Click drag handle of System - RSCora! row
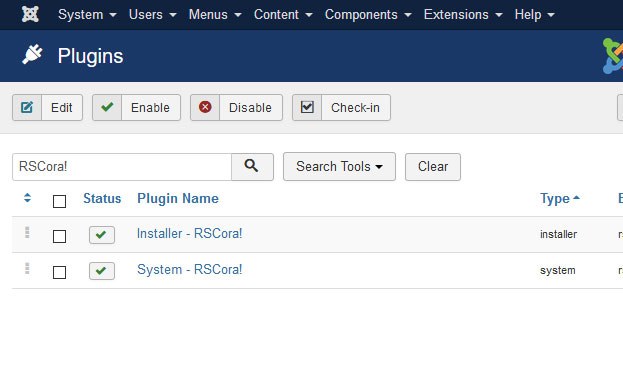The width and height of the screenshot is (623, 379). (x=27, y=269)
